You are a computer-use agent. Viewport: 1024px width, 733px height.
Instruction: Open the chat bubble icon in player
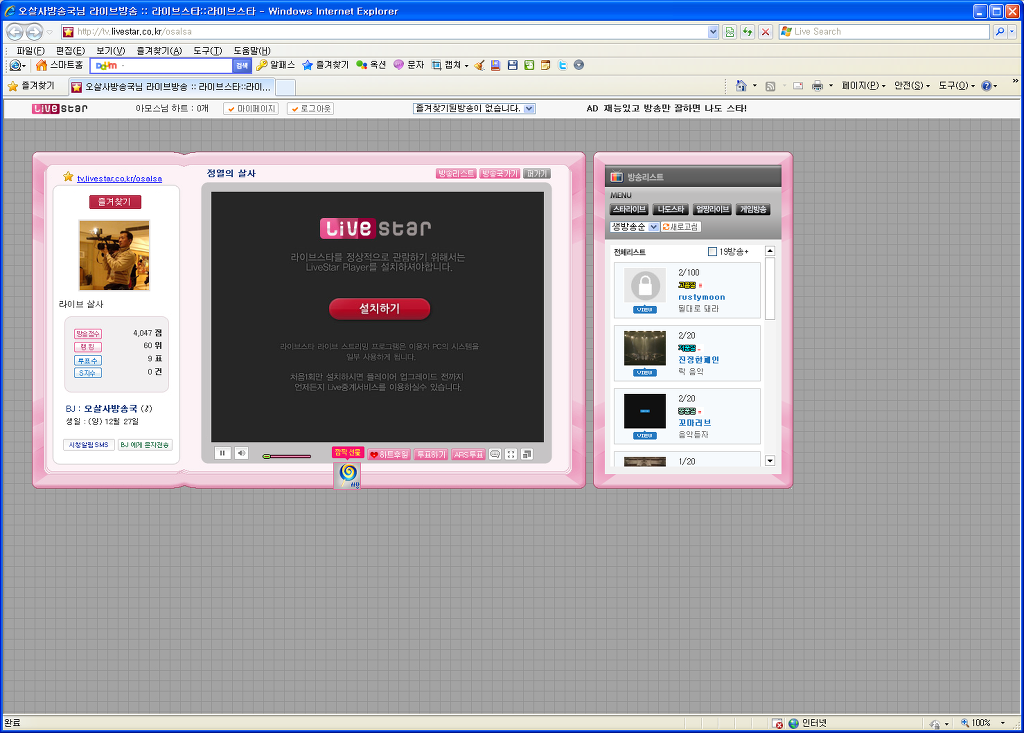tap(495, 454)
